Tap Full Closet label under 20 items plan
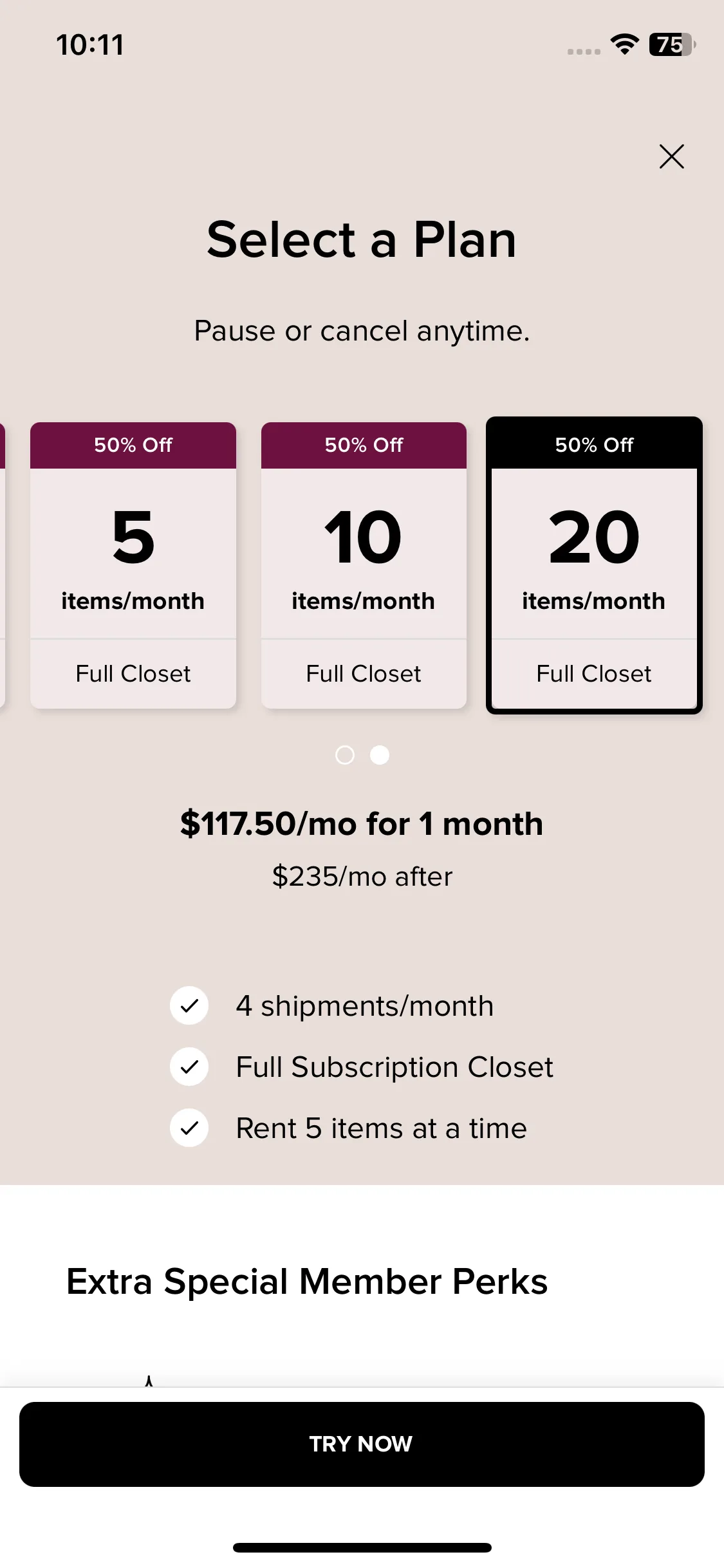Viewport: 724px width, 1568px height. tap(594, 674)
